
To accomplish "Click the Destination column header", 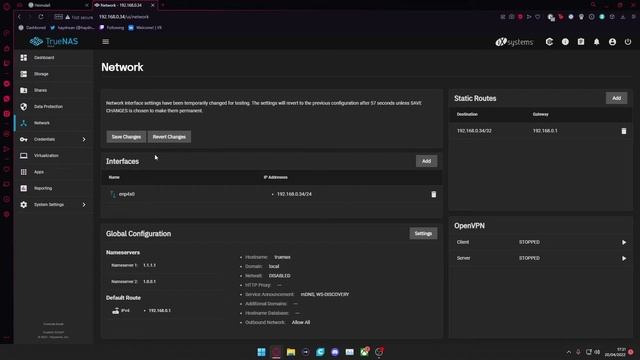I will click(x=467, y=114).
